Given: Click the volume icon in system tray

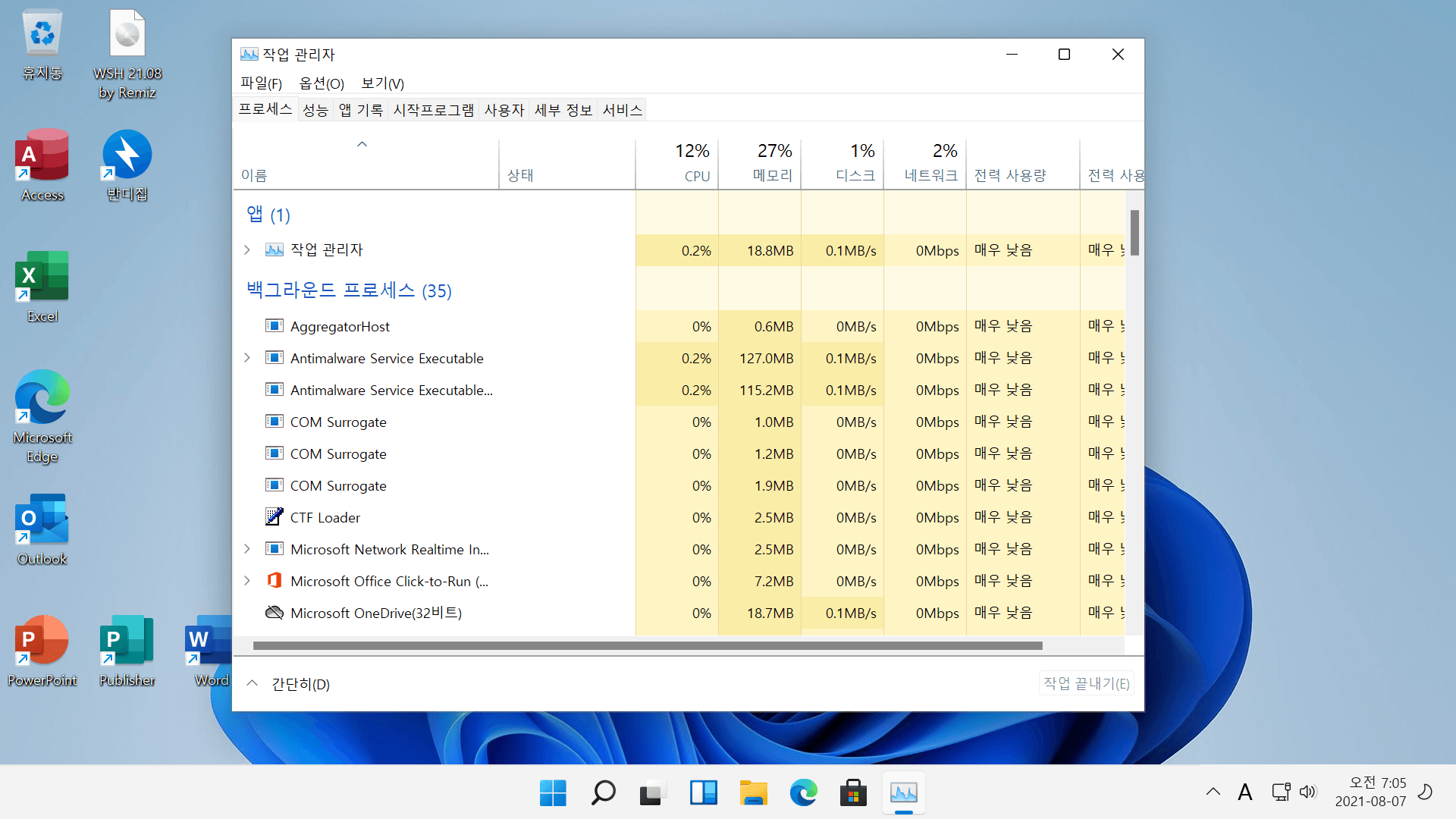Looking at the screenshot, I should tap(1308, 792).
